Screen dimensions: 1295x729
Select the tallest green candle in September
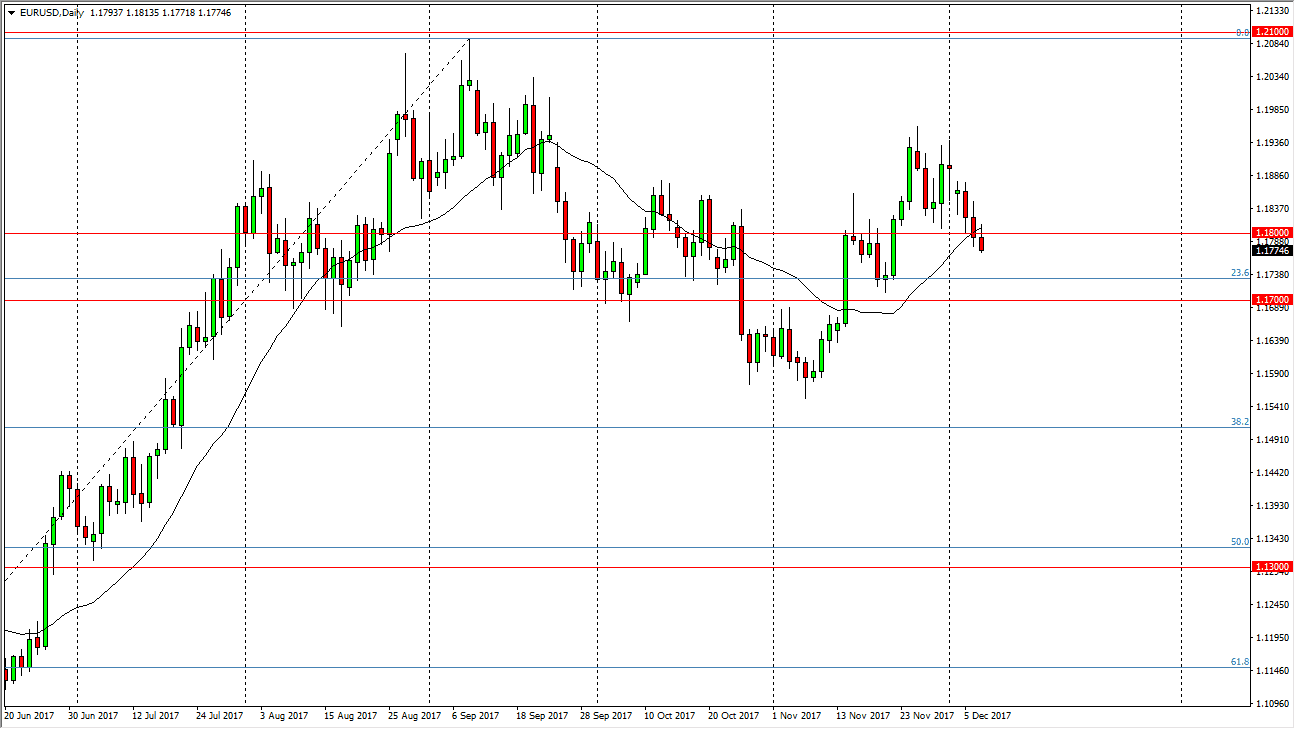point(460,120)
